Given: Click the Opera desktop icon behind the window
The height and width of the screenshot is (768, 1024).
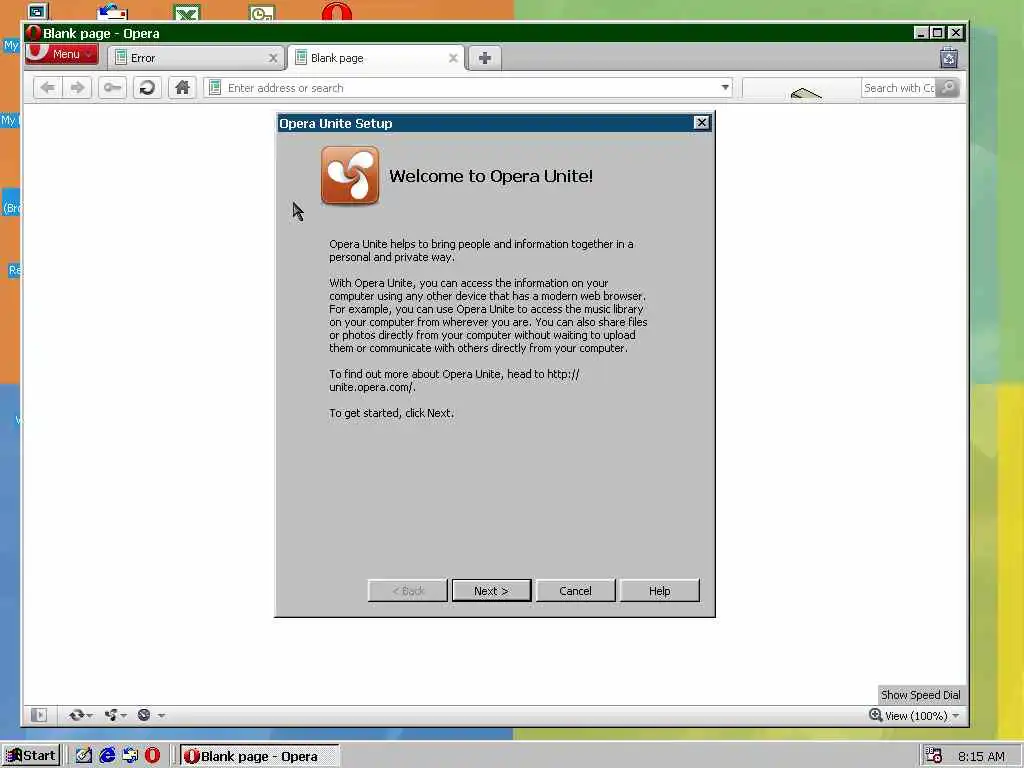Looking at the screenshot, I should (x=337, y=11).
